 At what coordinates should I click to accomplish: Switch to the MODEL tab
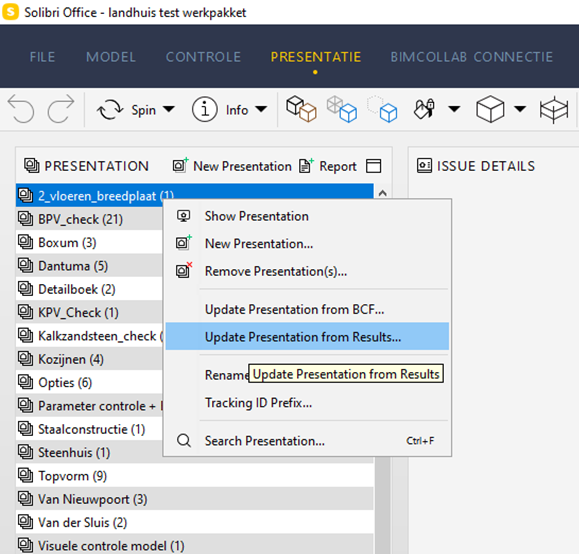click(111, 57)
